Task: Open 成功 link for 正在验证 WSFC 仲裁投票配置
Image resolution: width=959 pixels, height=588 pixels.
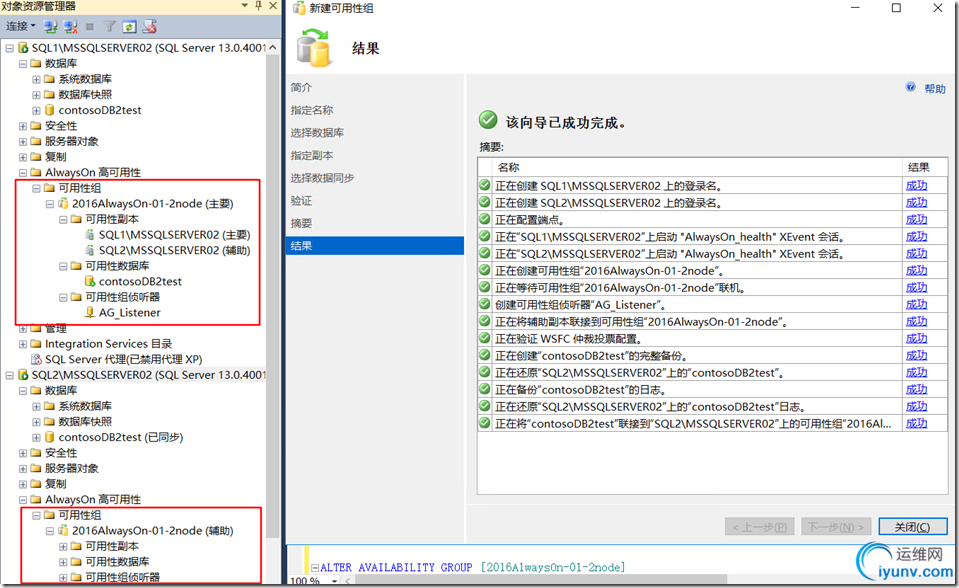Action: point(916,338)
